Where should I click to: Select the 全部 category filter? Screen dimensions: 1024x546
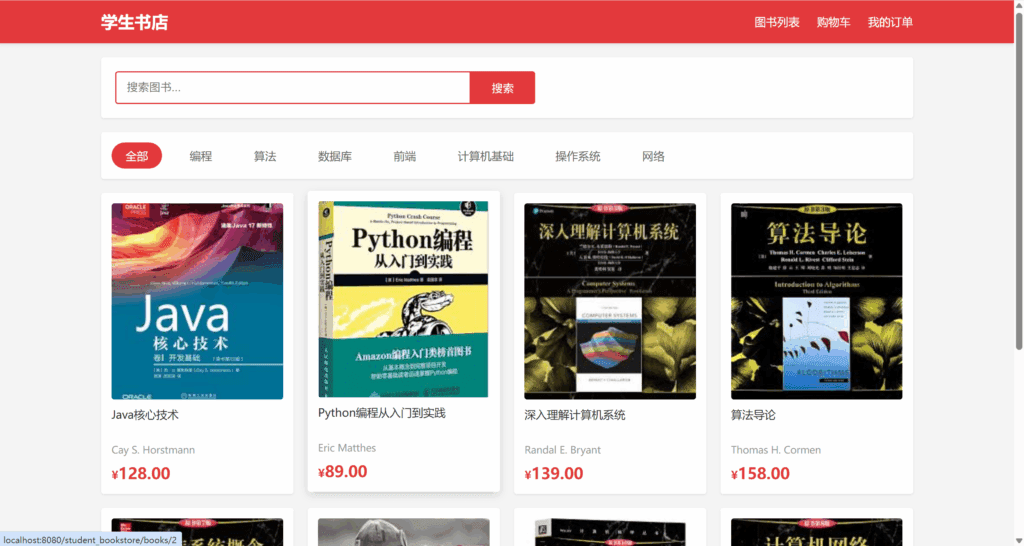point(136,156)
